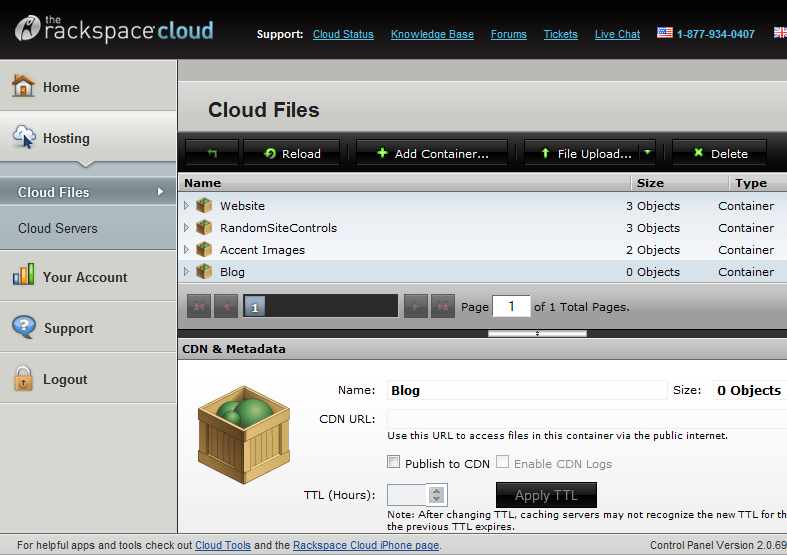Click the panel splitter collapse handle
The height and width of the screenshot is (555, 787).
point(537,333)
